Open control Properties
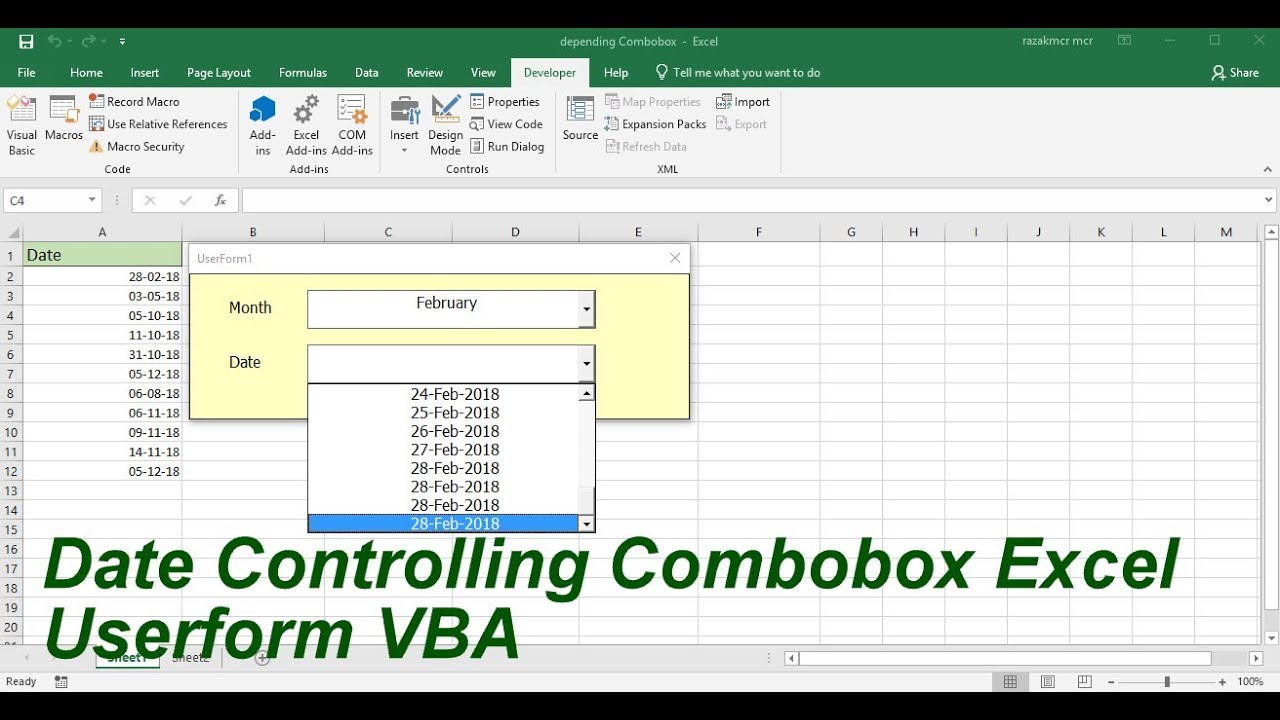 (x=505, y=102)
